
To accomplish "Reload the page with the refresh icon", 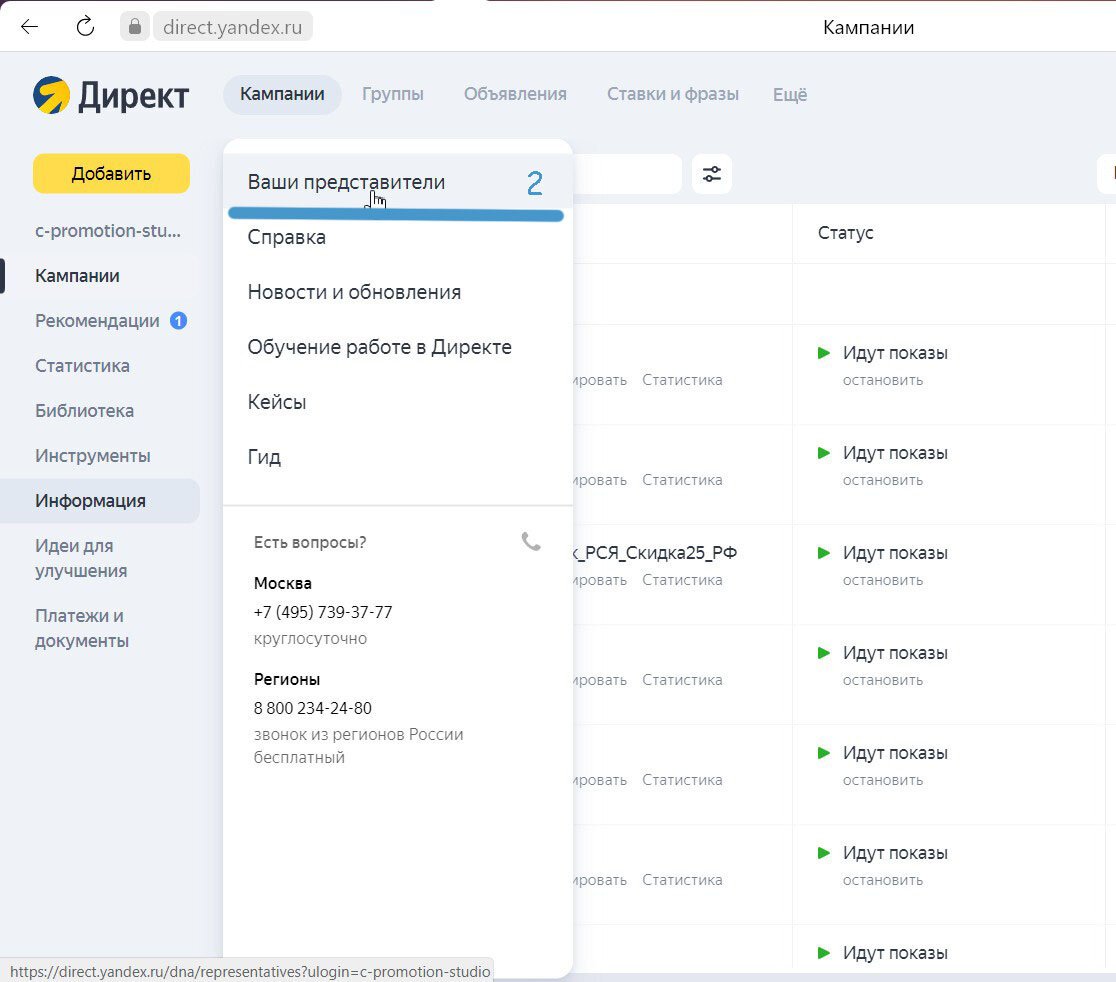I will pyautogui.click(x=85, y=27).
